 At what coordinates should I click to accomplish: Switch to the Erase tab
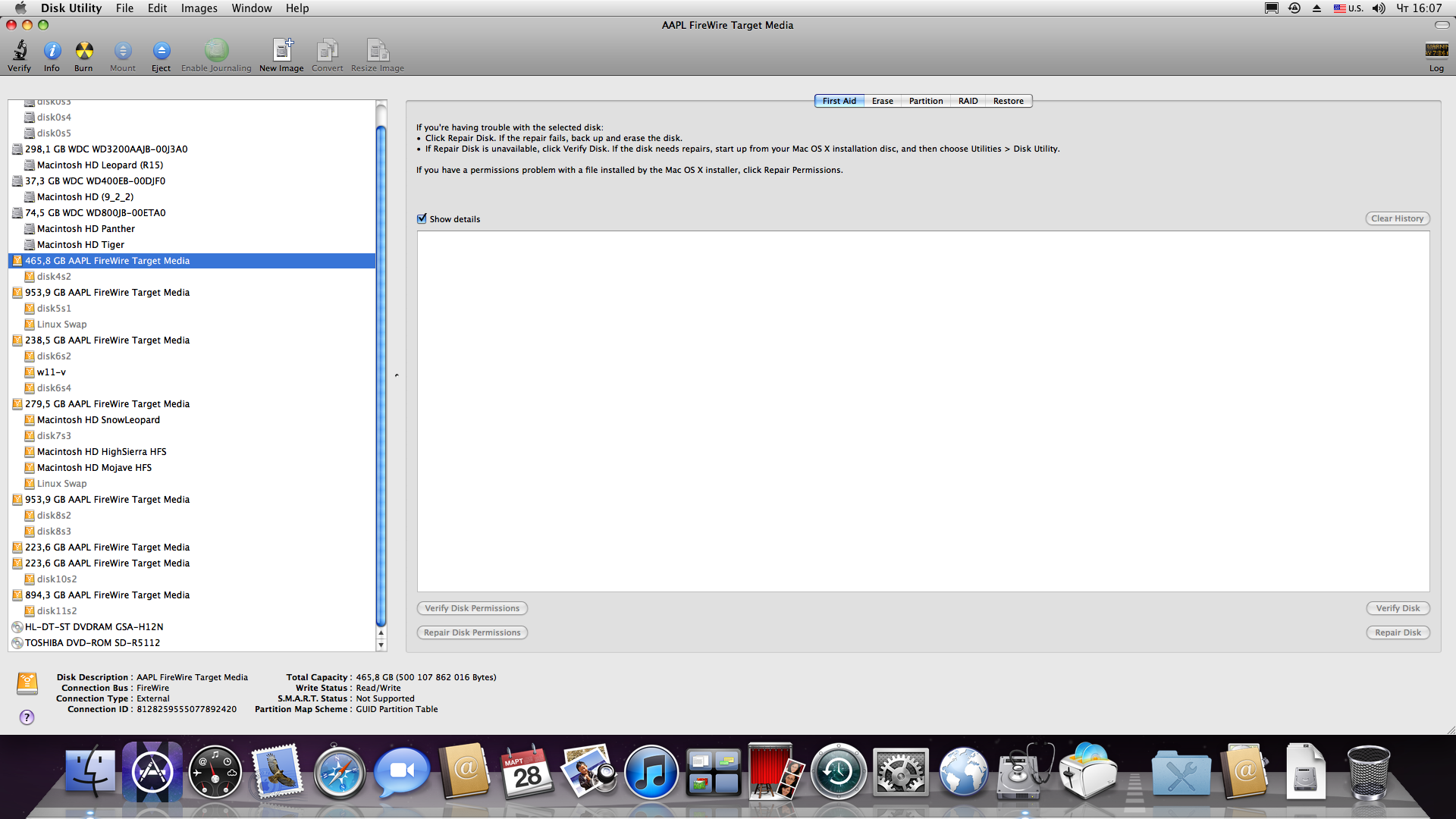tap(882, 101)
